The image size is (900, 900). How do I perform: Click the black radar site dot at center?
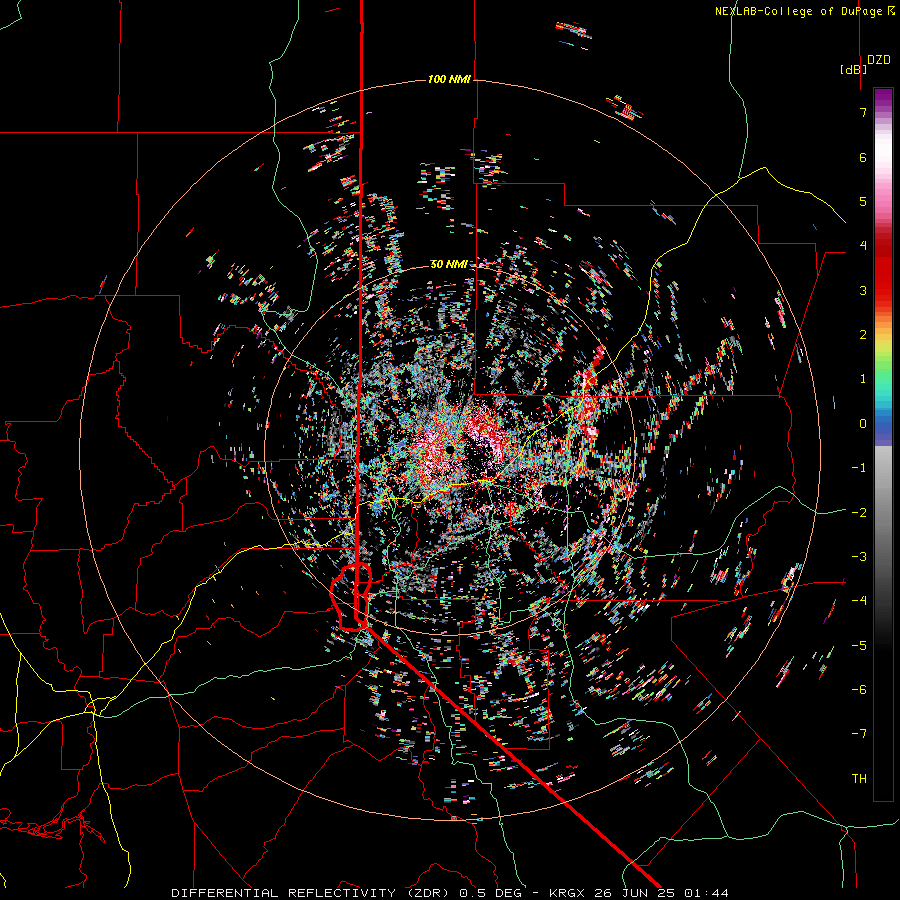[449, 448]
